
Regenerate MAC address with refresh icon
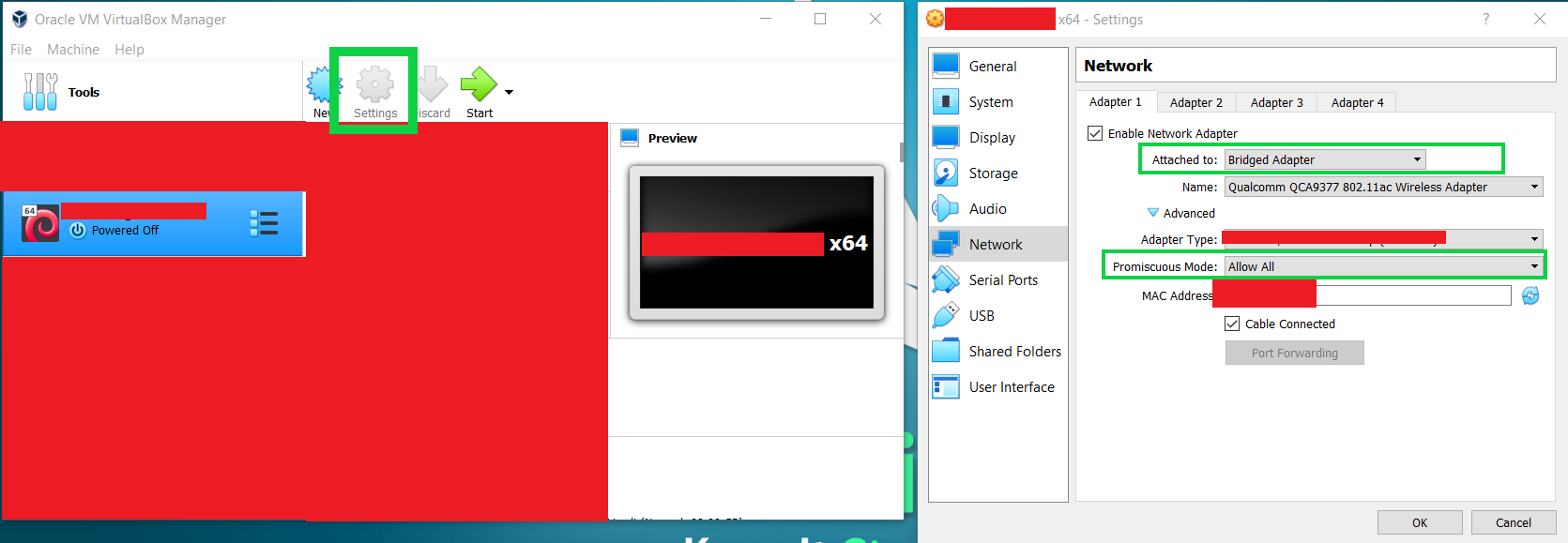pyautogui.click(x=1530, y=295)
